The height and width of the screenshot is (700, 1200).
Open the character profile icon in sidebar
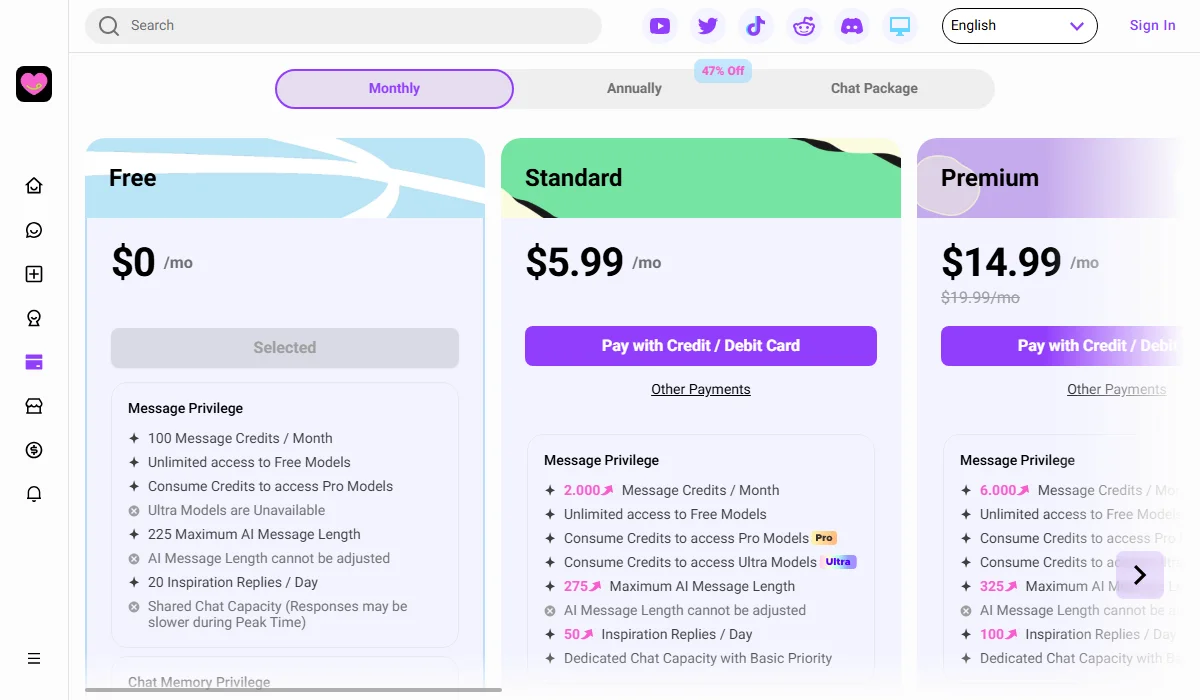(33, 317)
